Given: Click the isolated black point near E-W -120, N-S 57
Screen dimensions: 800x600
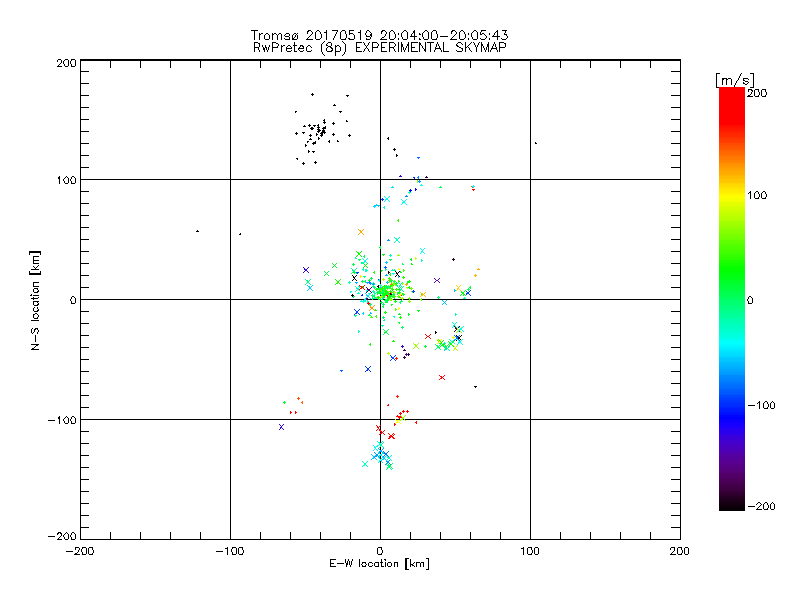Looking at the screenshot, I should tap(197, 231).
